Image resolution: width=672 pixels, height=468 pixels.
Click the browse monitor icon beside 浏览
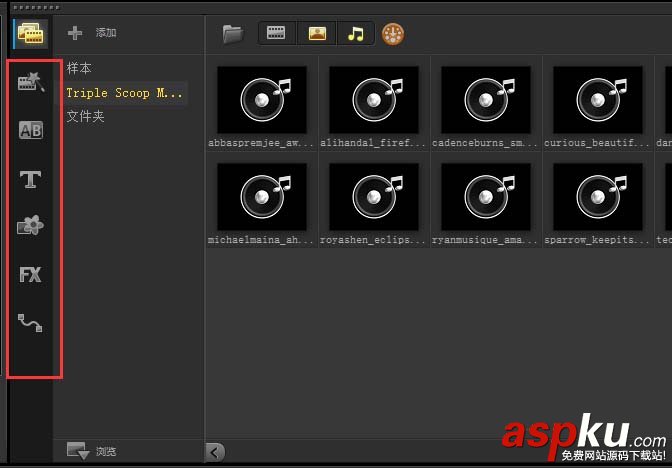(x=78, y=451)
